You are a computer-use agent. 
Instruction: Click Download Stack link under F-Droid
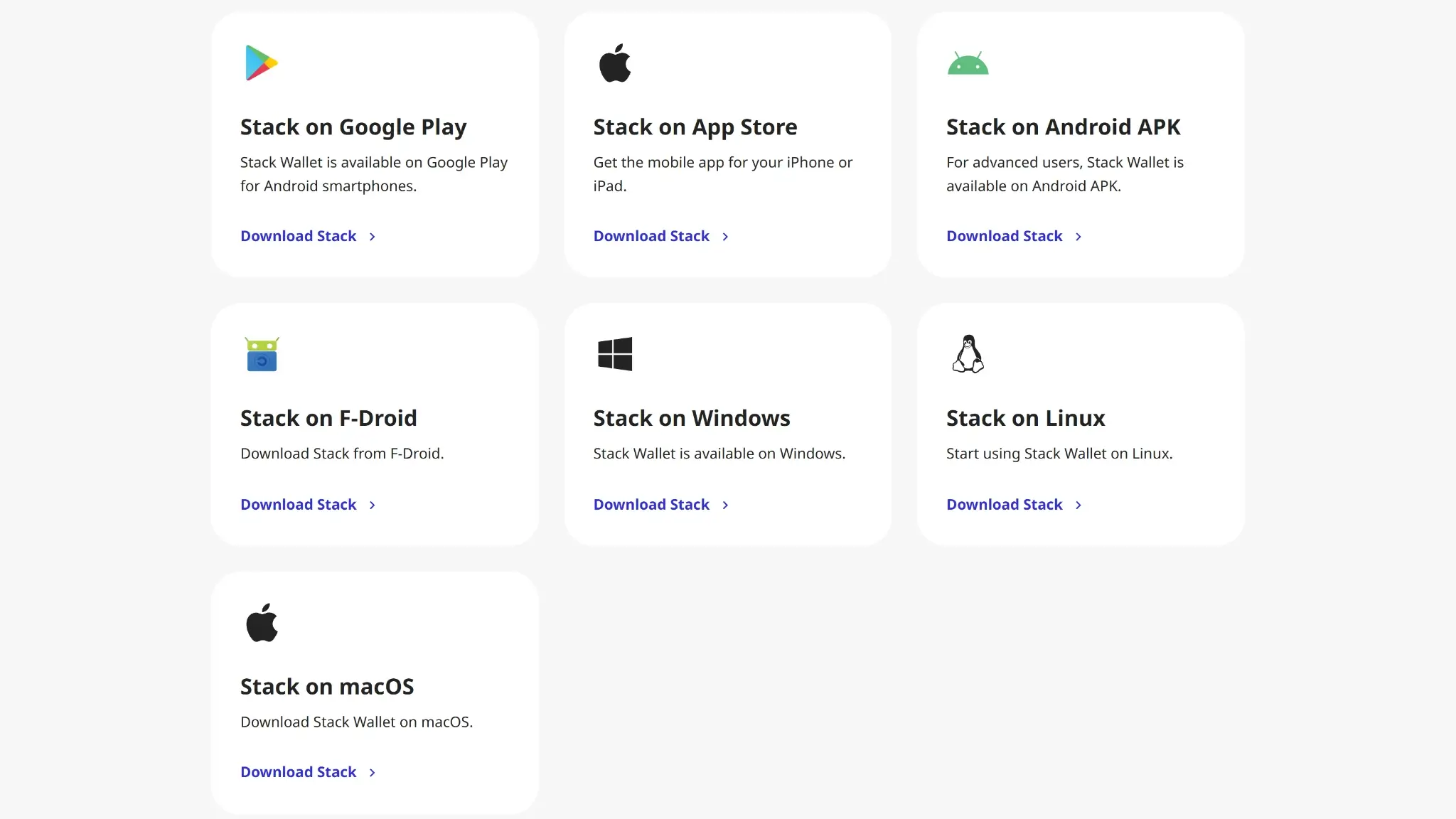[x=298, y=505]
